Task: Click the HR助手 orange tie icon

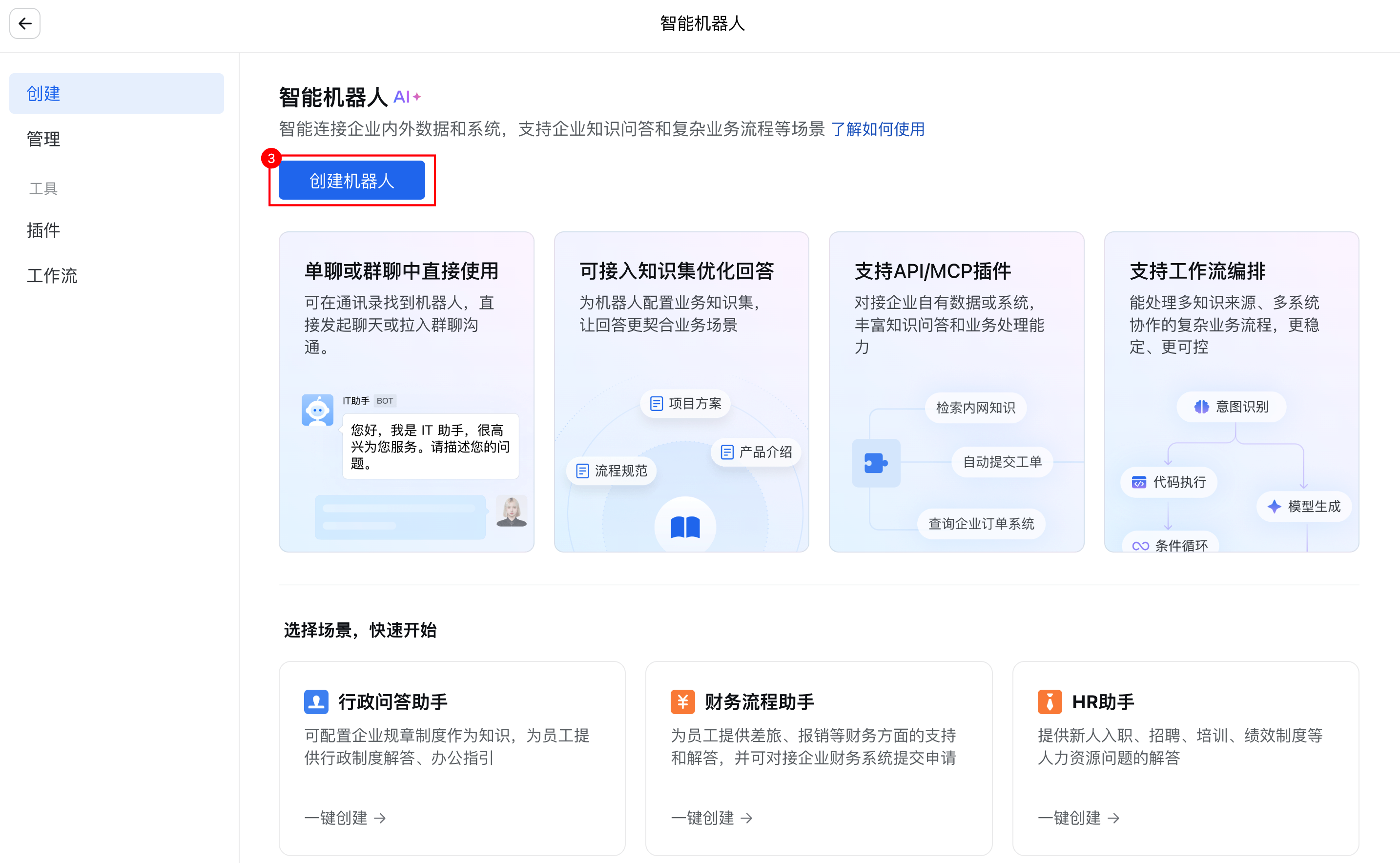Action: pyautogui.click(x=1050, y=702)
